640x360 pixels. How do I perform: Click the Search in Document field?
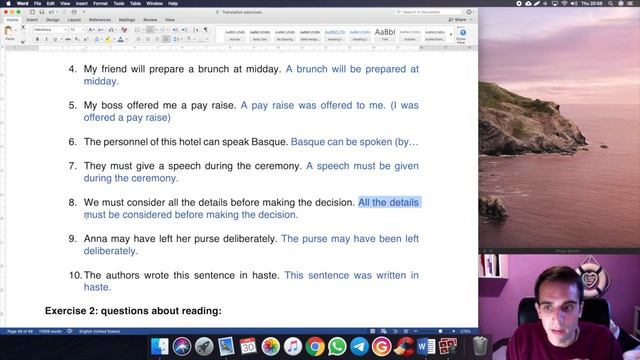click(428, 12)
